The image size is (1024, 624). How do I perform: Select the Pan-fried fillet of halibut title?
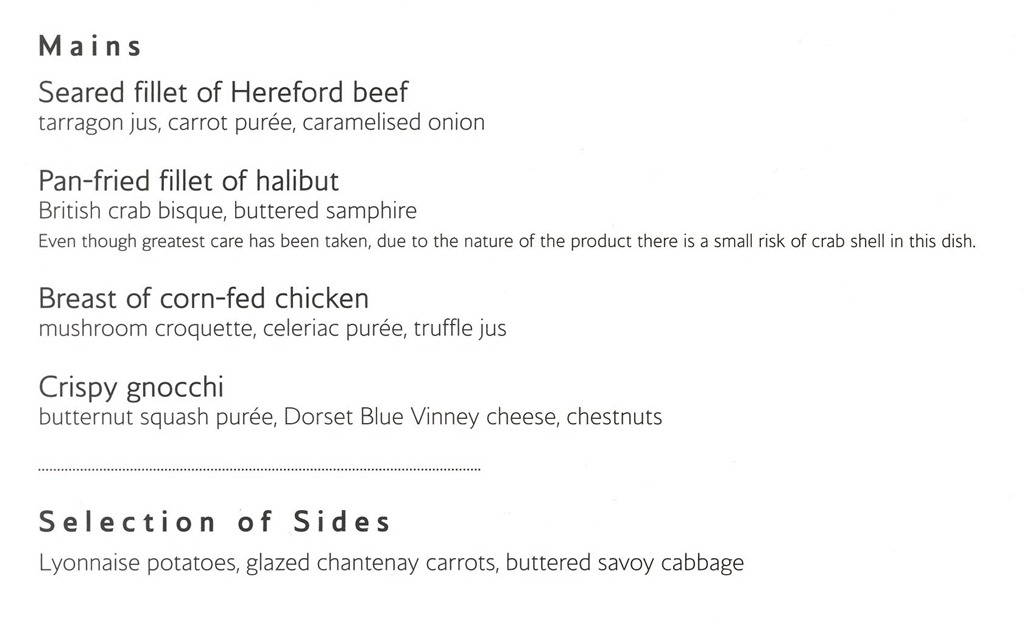(x=189, y=181)
